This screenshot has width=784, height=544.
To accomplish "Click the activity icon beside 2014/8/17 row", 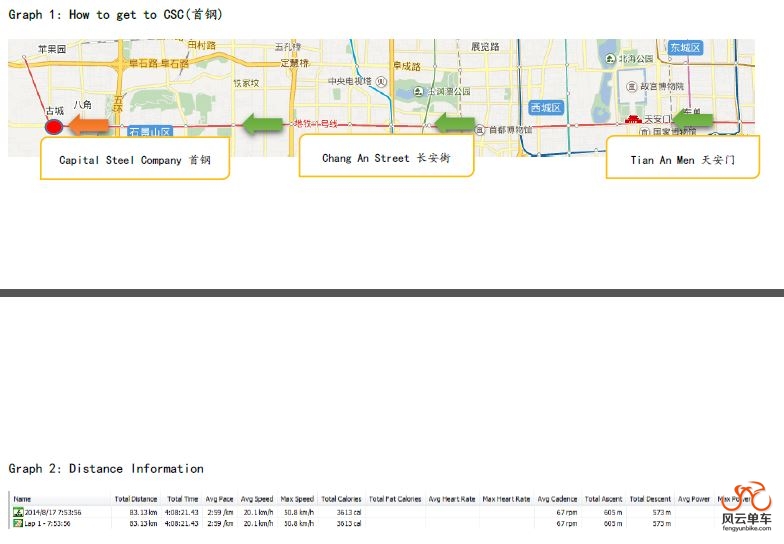I will point(17,512).
